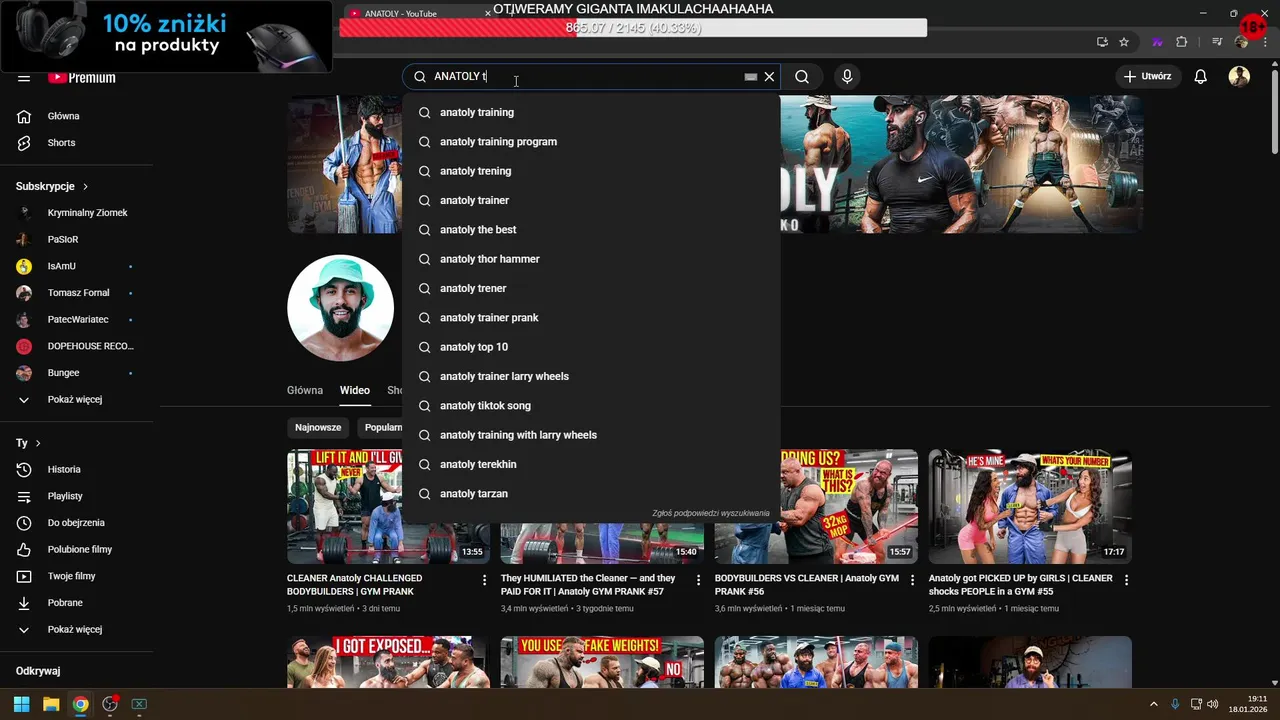
Task: Click Zgłoś podpowiedzi wyszukiwania link
Action: click(711, 513)
